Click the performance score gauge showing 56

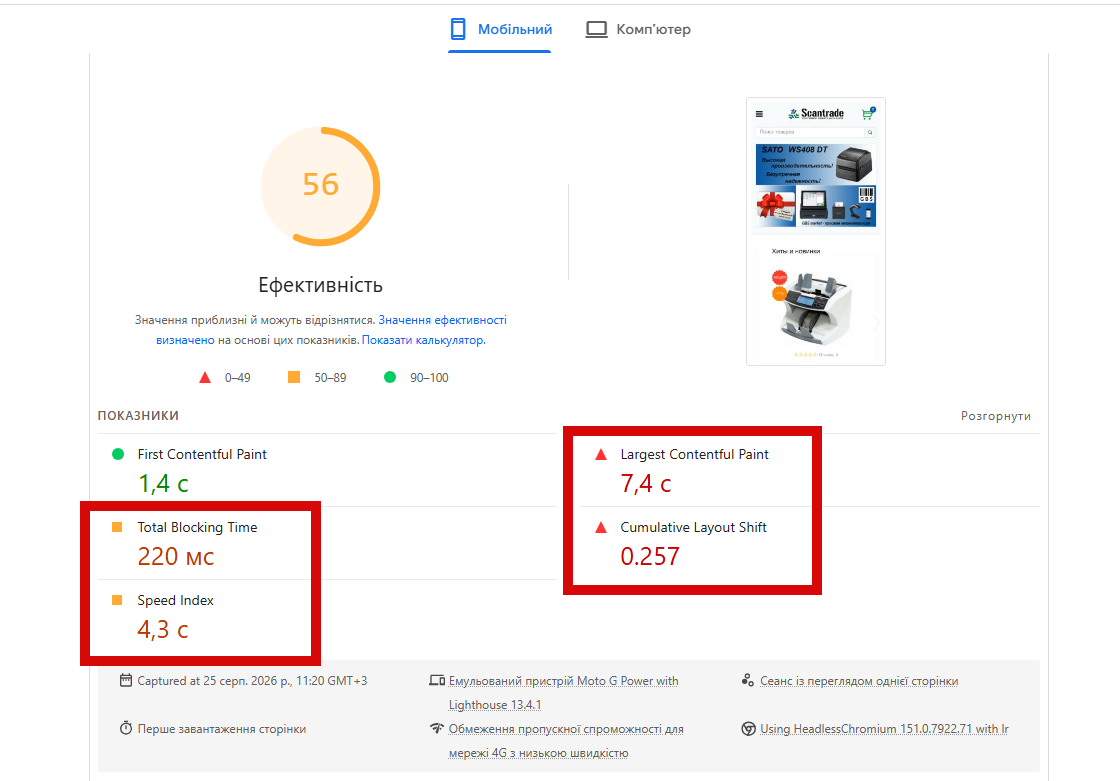(x=320, y=186)
